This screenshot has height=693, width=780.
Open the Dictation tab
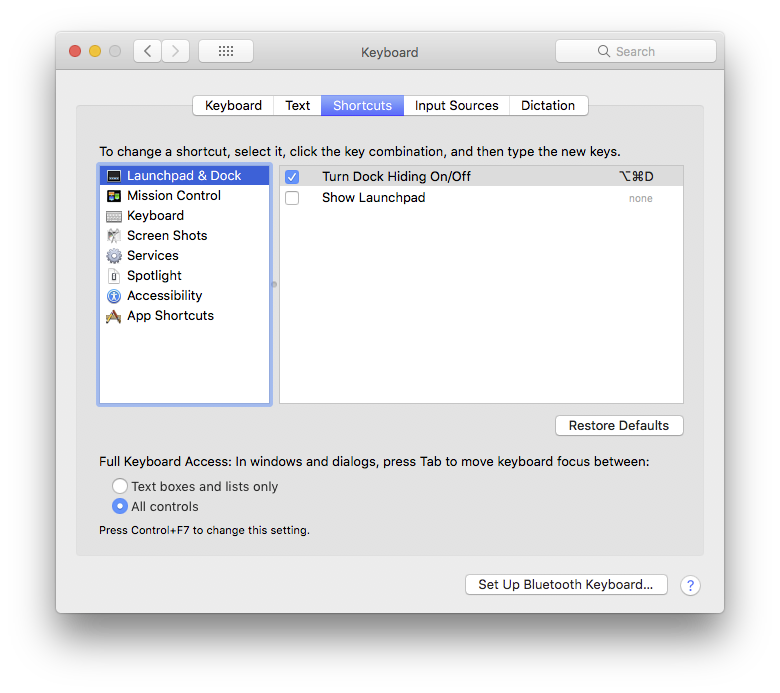pos(548,105)
